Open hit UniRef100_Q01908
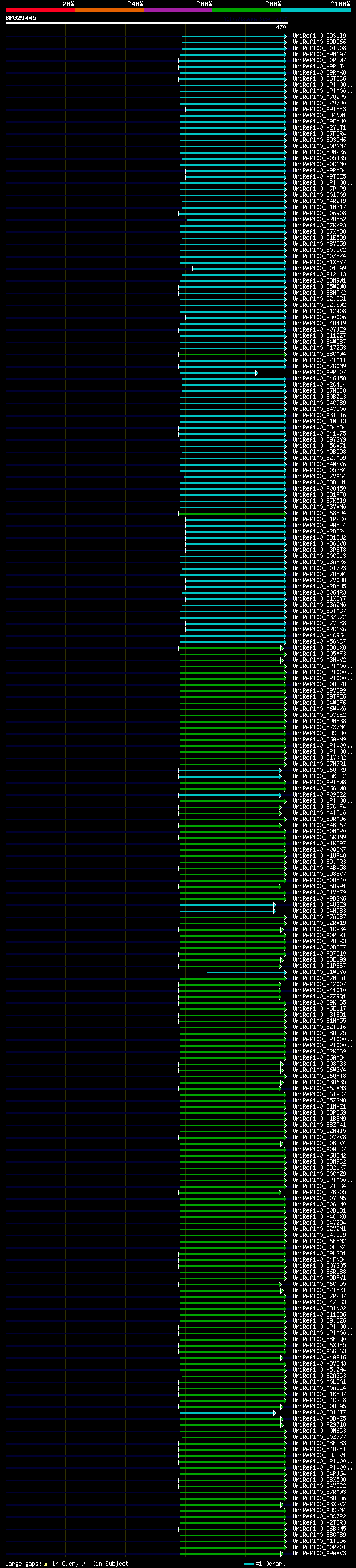This screenshot has height=1568, width=356. click(319, 48)
